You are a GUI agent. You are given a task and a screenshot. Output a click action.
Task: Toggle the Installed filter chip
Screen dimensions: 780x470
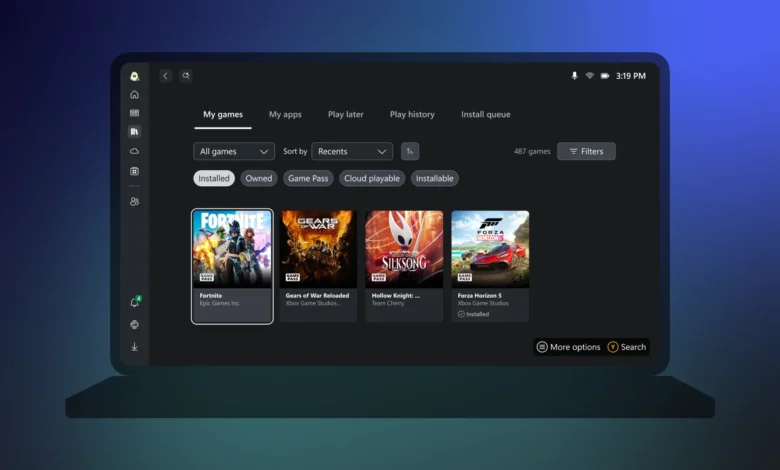[214, 178]
